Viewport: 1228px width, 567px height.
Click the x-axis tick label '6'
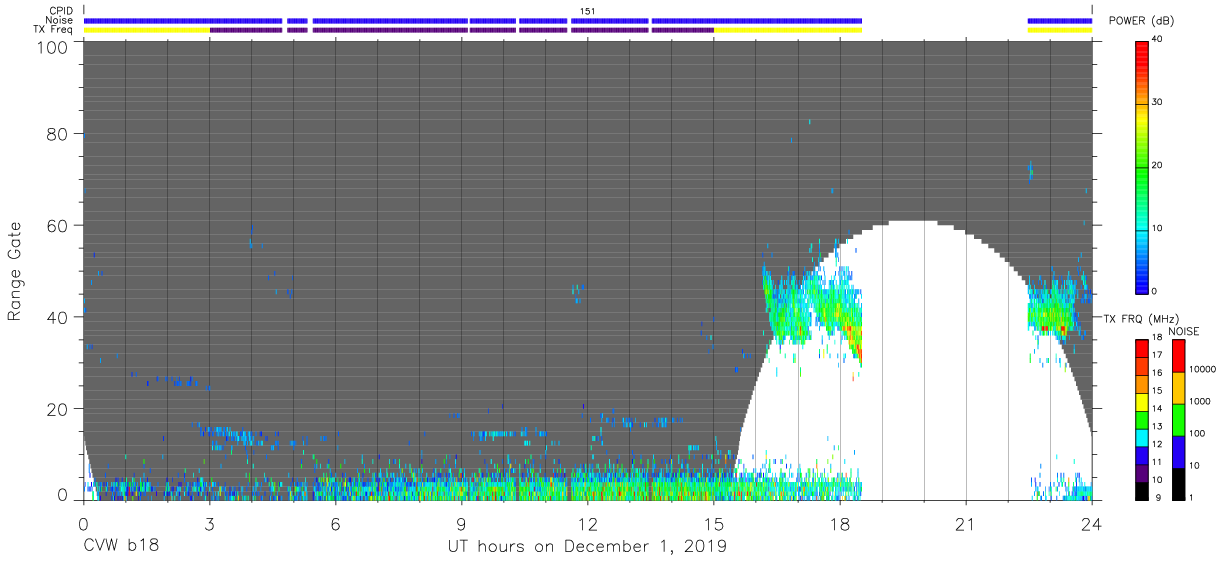click(335, 523)
